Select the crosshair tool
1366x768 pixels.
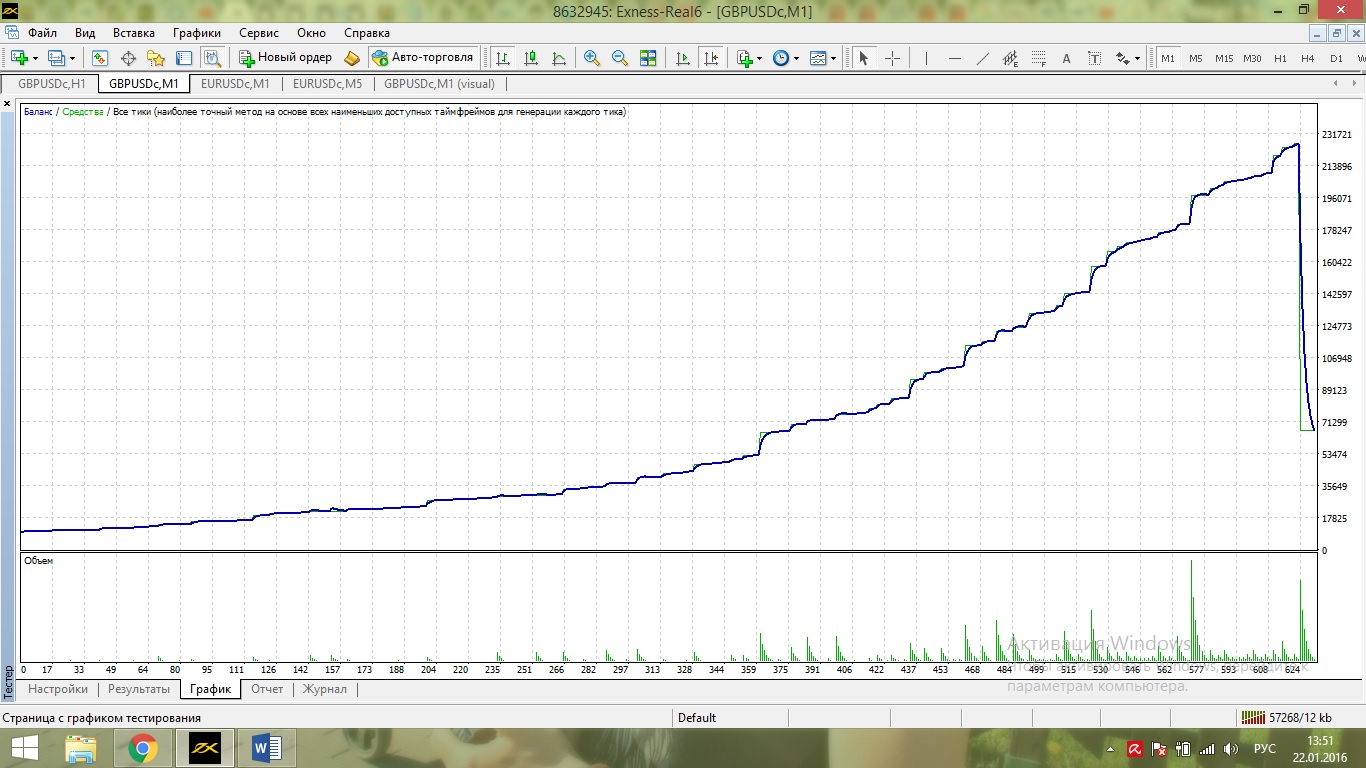(892, 58)
